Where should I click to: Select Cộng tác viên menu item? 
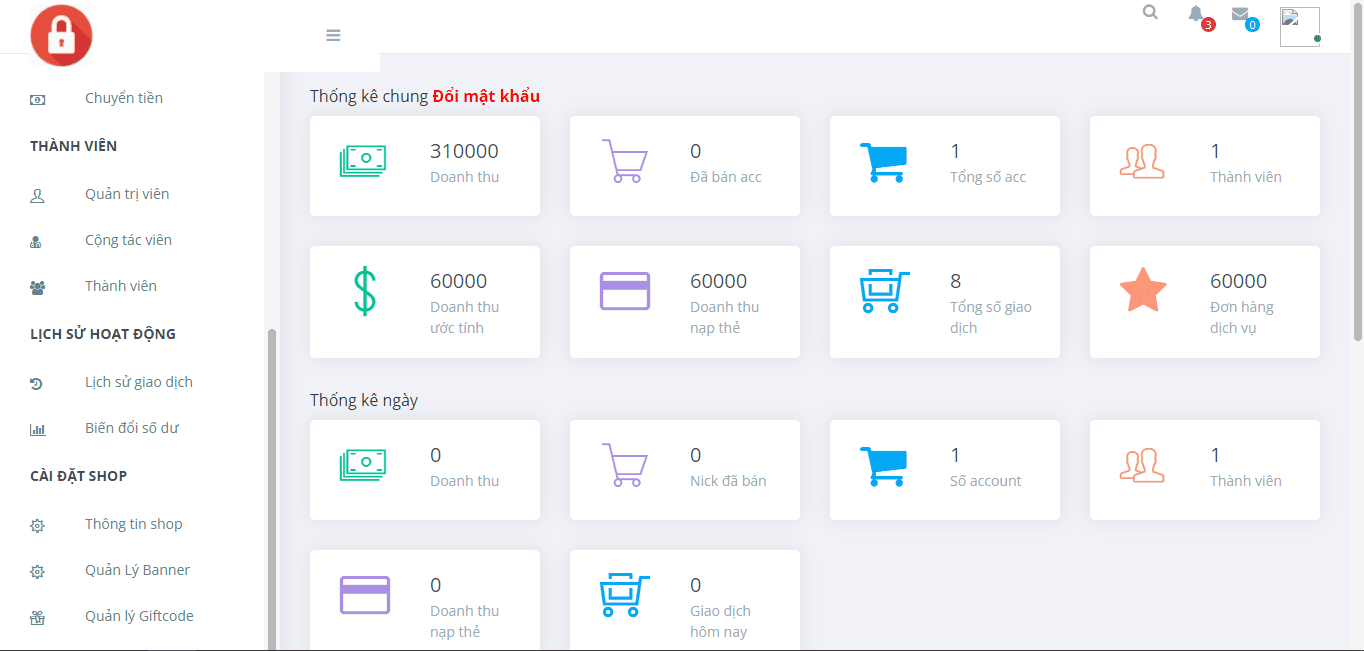[x=128, y=240]
